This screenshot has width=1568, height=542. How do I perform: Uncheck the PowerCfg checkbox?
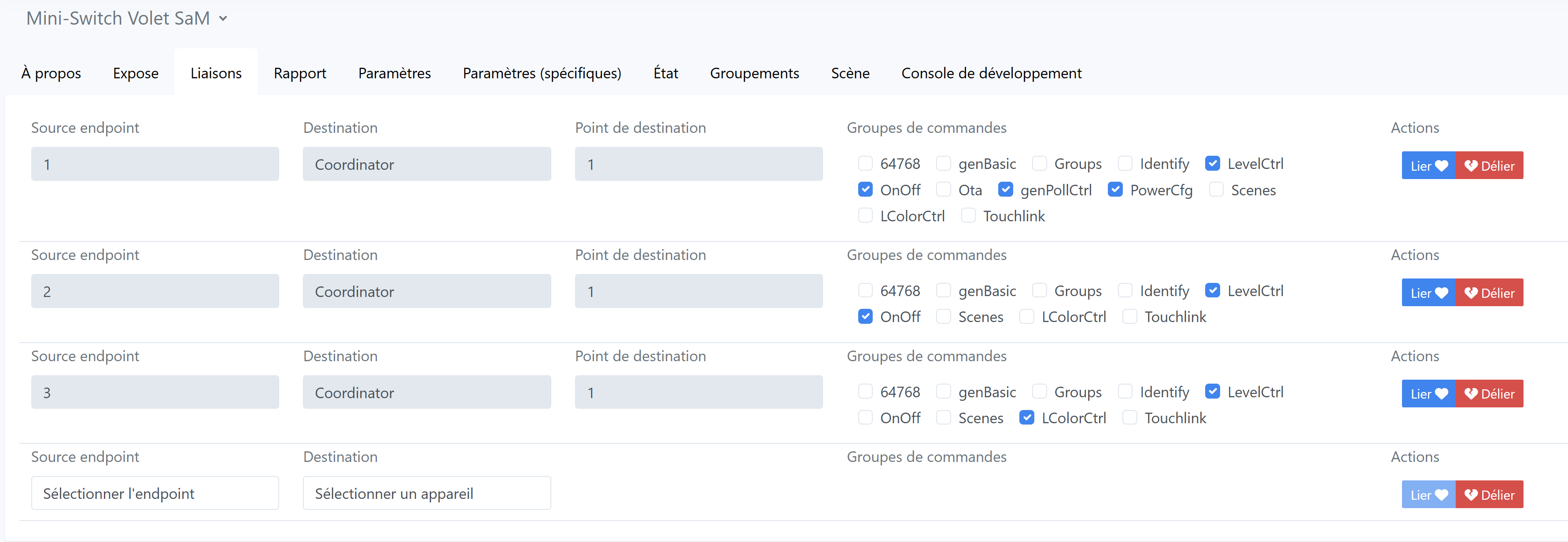(1115, 189)
